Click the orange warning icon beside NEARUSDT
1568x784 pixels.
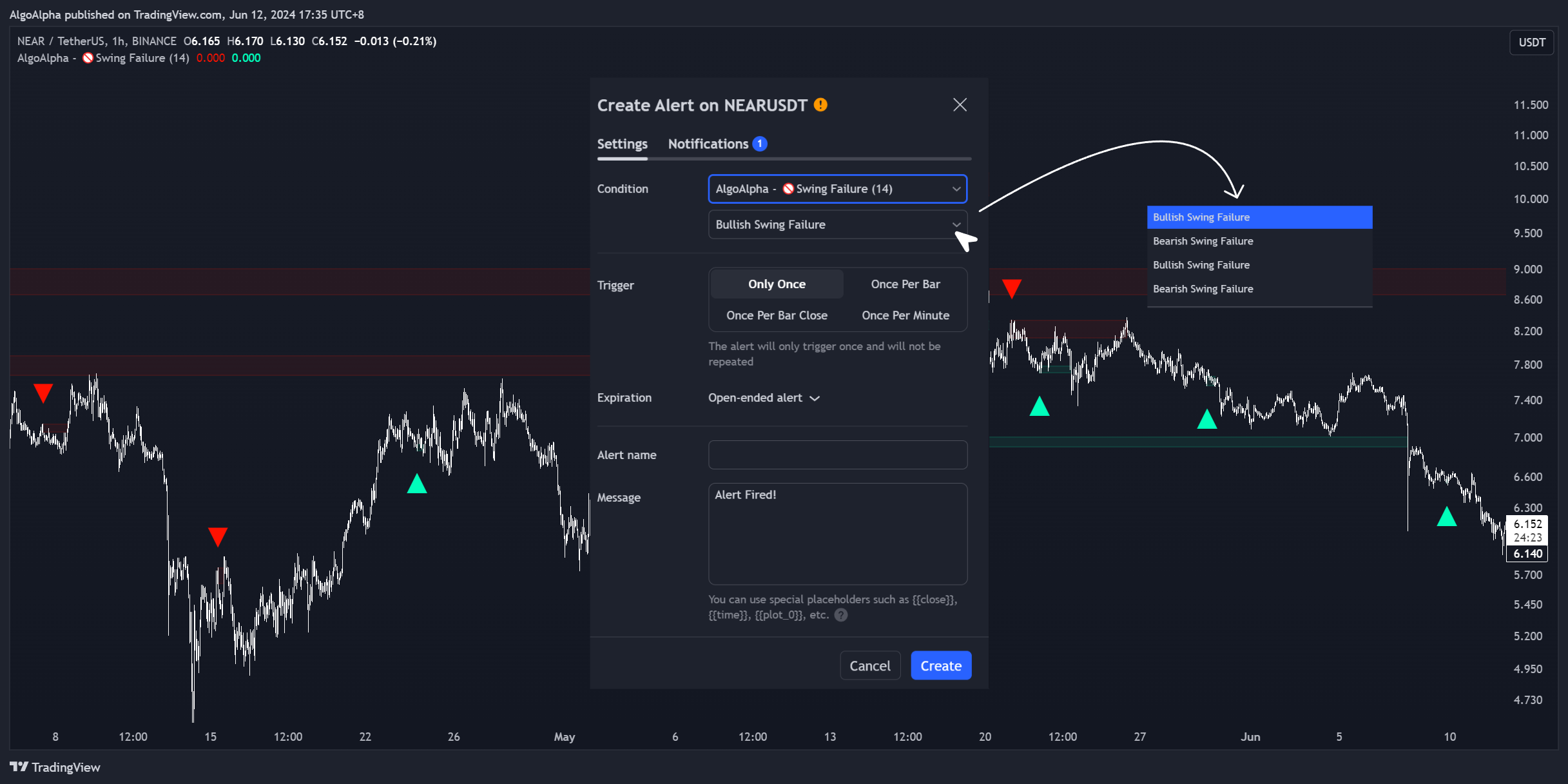pos(820,104)
